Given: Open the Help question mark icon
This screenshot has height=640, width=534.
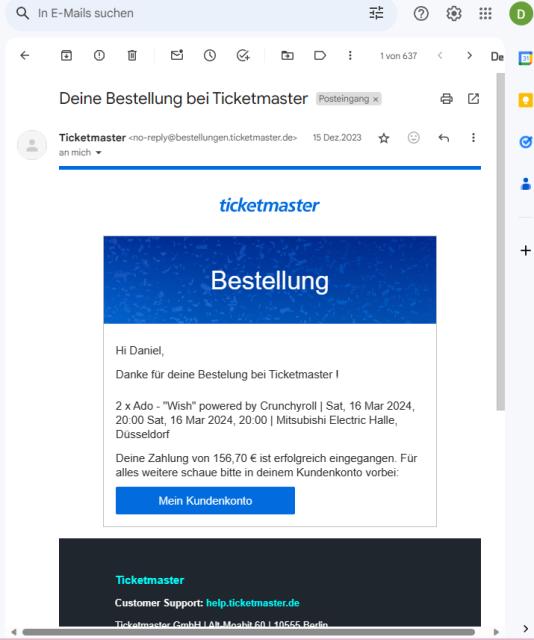Looking at the screenshot, I should pyautogui.click(x=421, y=13).
